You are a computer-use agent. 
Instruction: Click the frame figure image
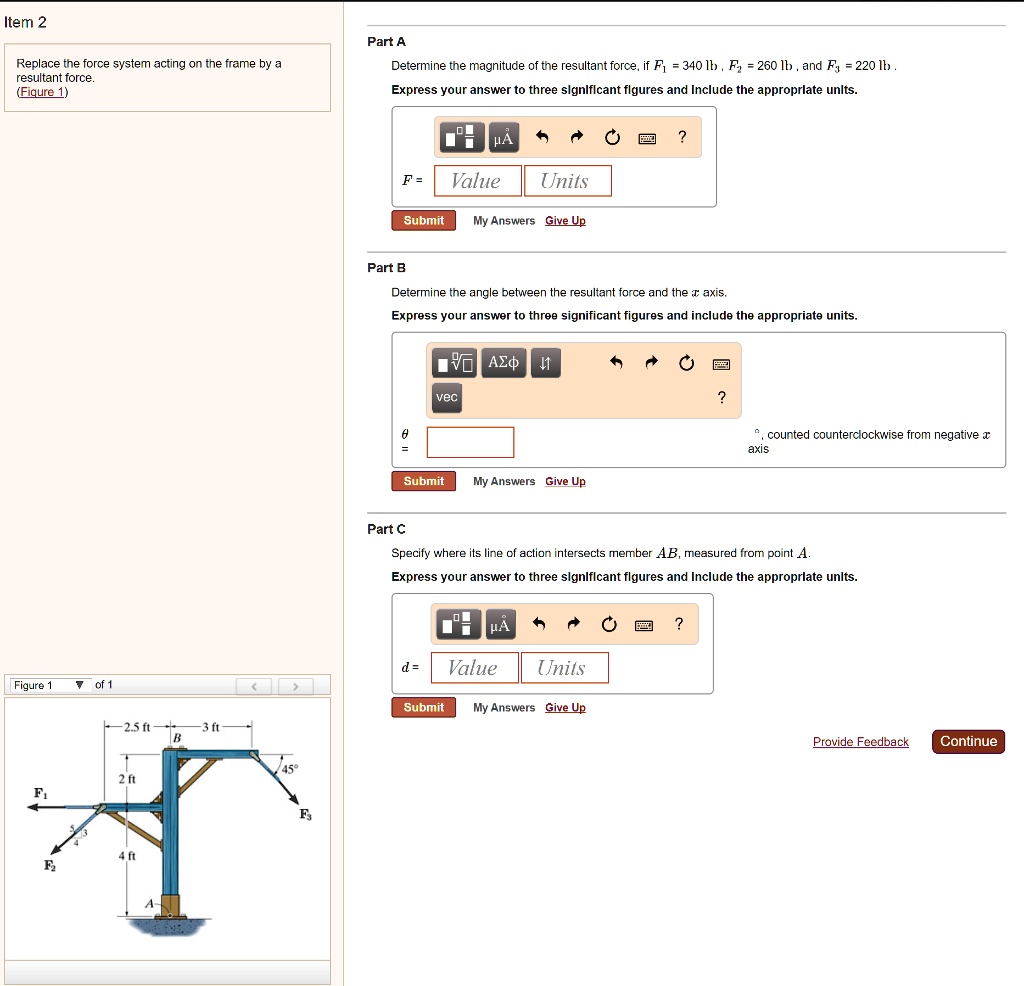pos(168,828)
